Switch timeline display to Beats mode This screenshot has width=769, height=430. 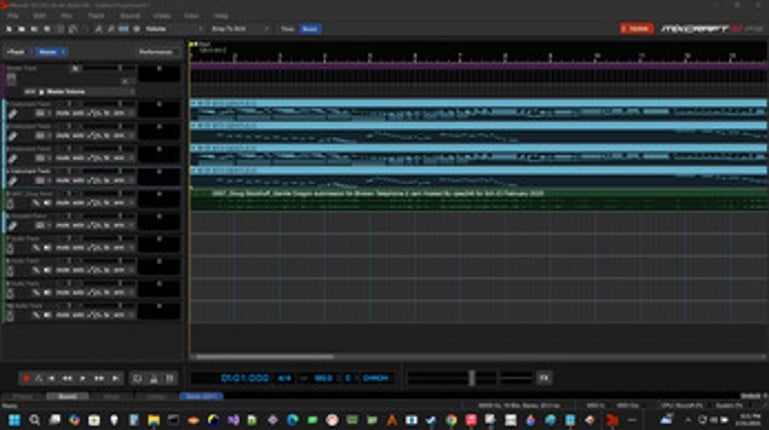(x=310, y=29)
